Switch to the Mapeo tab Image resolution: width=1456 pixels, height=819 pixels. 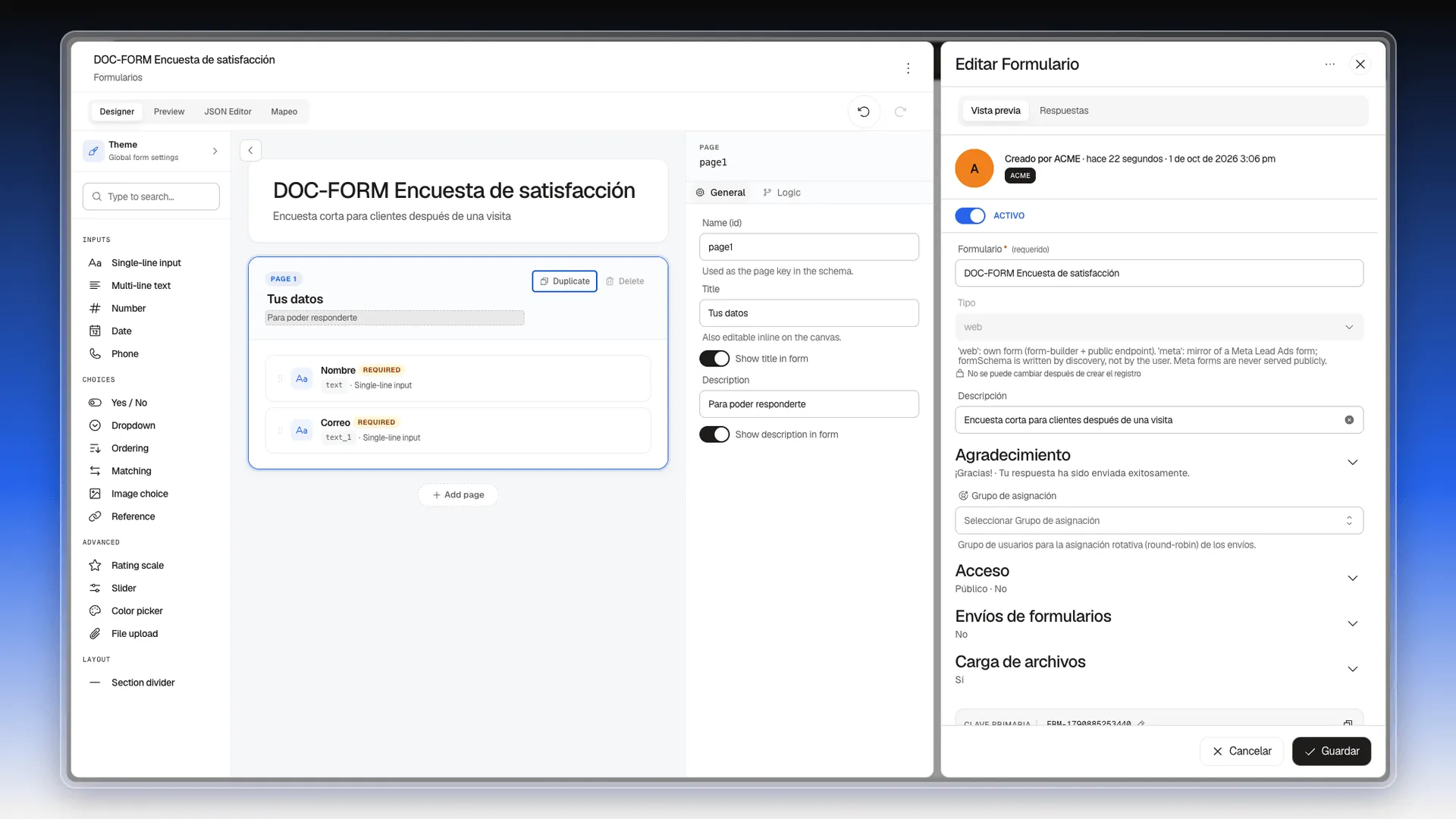[x=284, y=111]
